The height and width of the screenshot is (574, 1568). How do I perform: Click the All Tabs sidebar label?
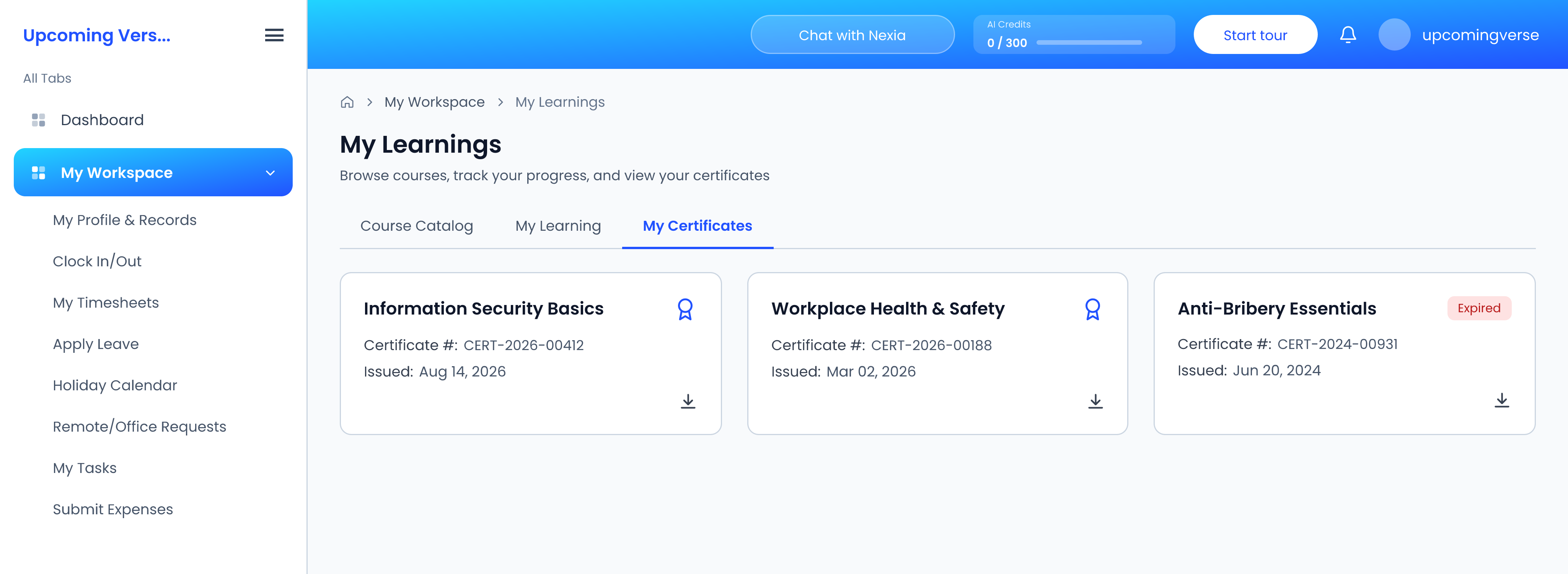[x=47, y=78]
